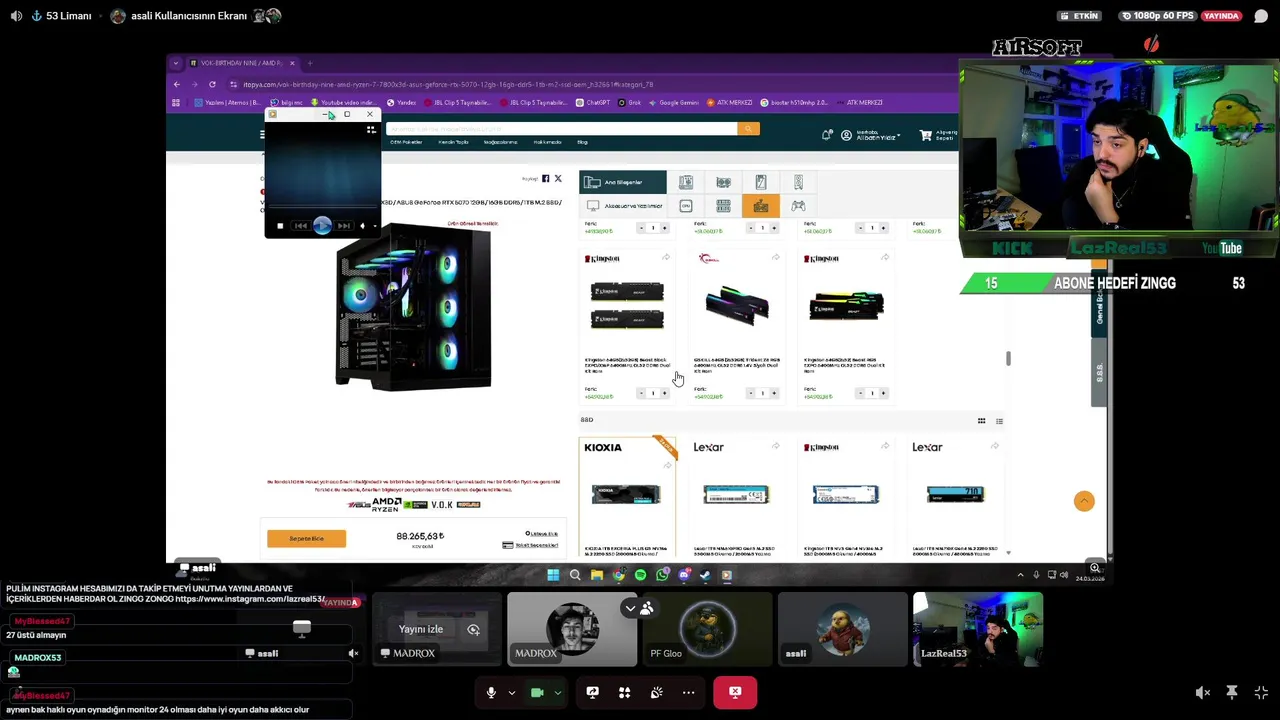Screen dimensions: 1280x720
Task: Click the orange search button
Action: 748,129
